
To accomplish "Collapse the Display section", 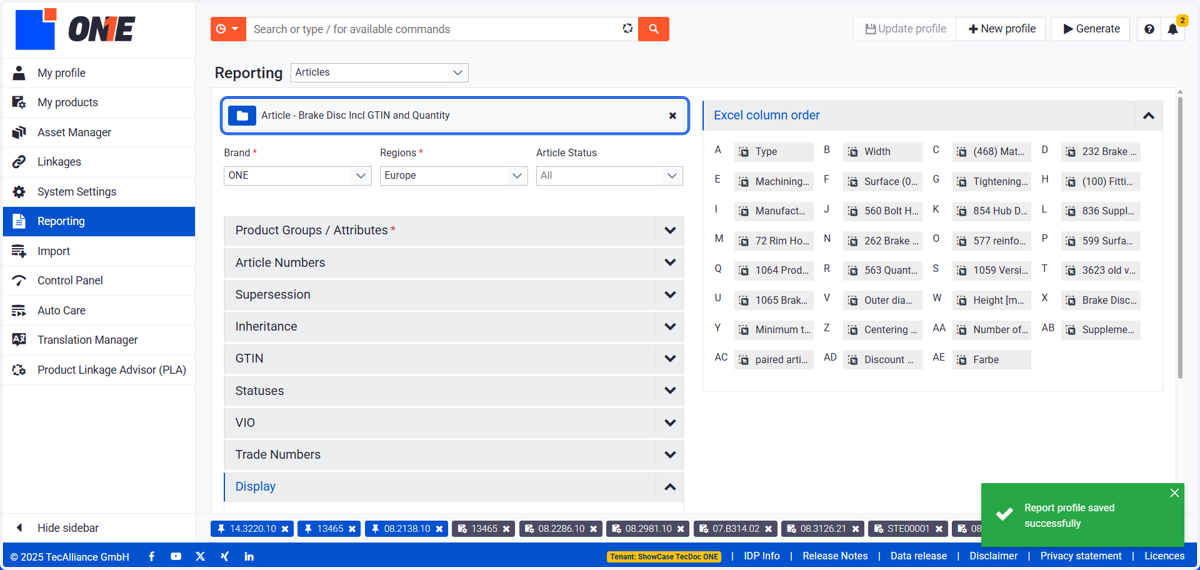I will click(454, 486).
